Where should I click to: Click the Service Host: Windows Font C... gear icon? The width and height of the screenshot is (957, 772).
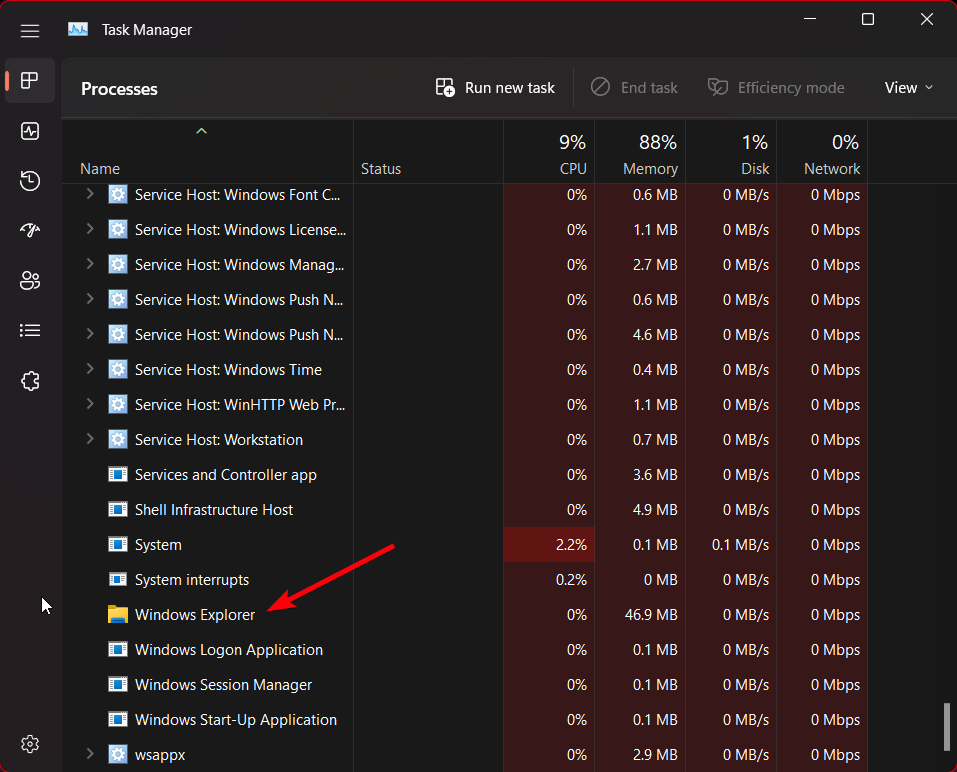(x=118, y=195)
